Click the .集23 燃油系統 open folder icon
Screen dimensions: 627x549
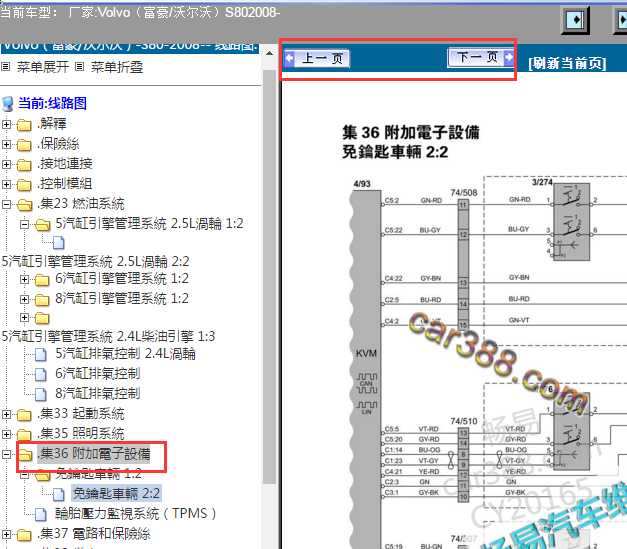[x=24, y=205]
